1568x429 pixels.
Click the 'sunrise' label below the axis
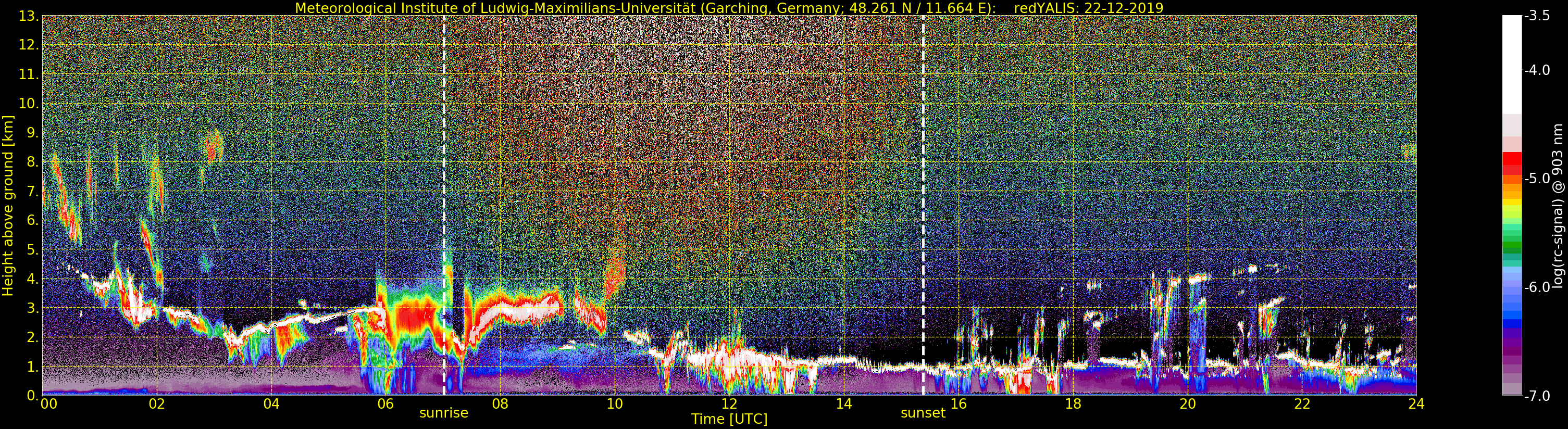pyautogui.click(x=444, y=413)
